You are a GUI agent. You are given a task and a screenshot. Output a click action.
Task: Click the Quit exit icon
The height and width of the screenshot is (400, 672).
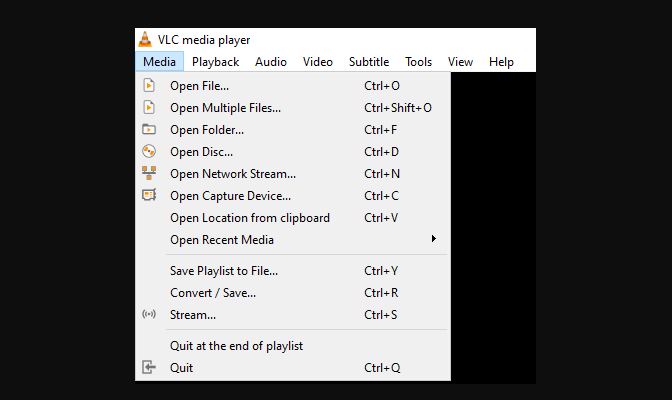pos(149,367)
